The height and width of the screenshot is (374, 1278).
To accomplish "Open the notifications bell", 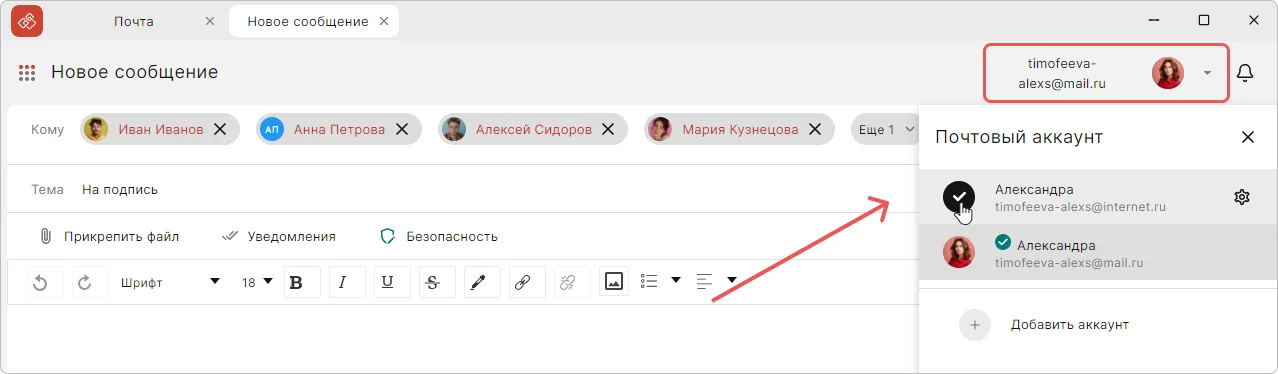I will (1245, 73).
